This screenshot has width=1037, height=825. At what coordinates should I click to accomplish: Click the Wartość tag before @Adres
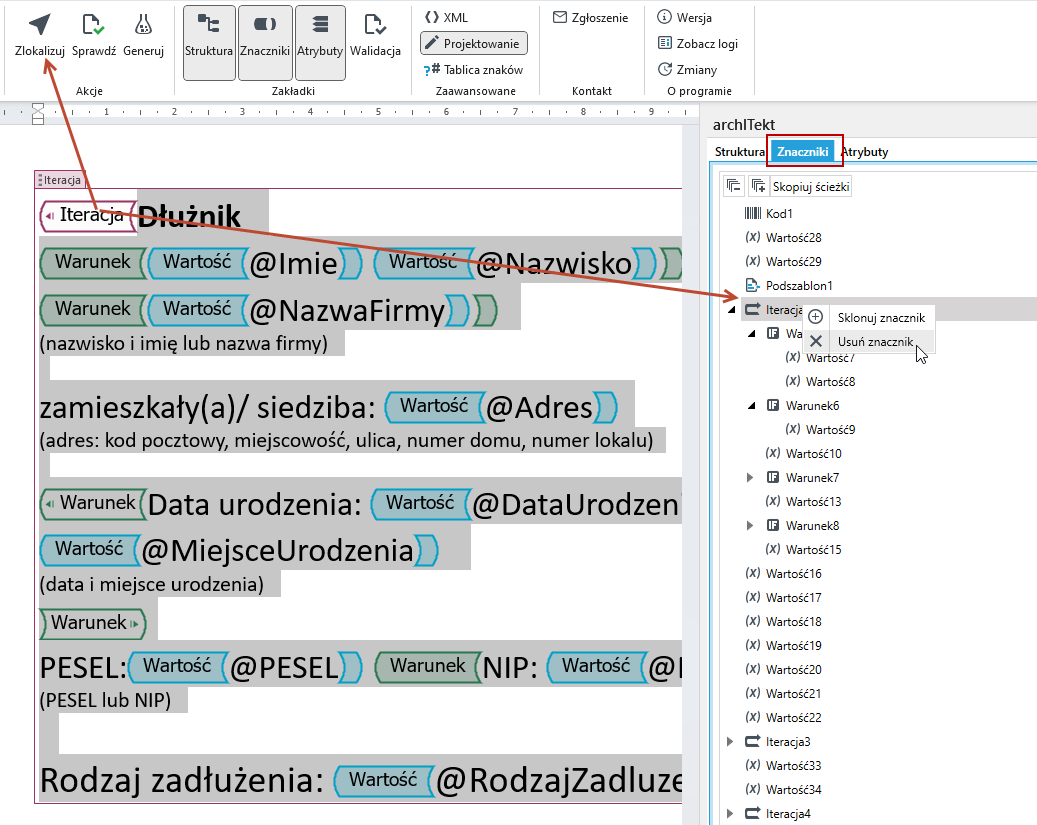[x=433, y=407]
